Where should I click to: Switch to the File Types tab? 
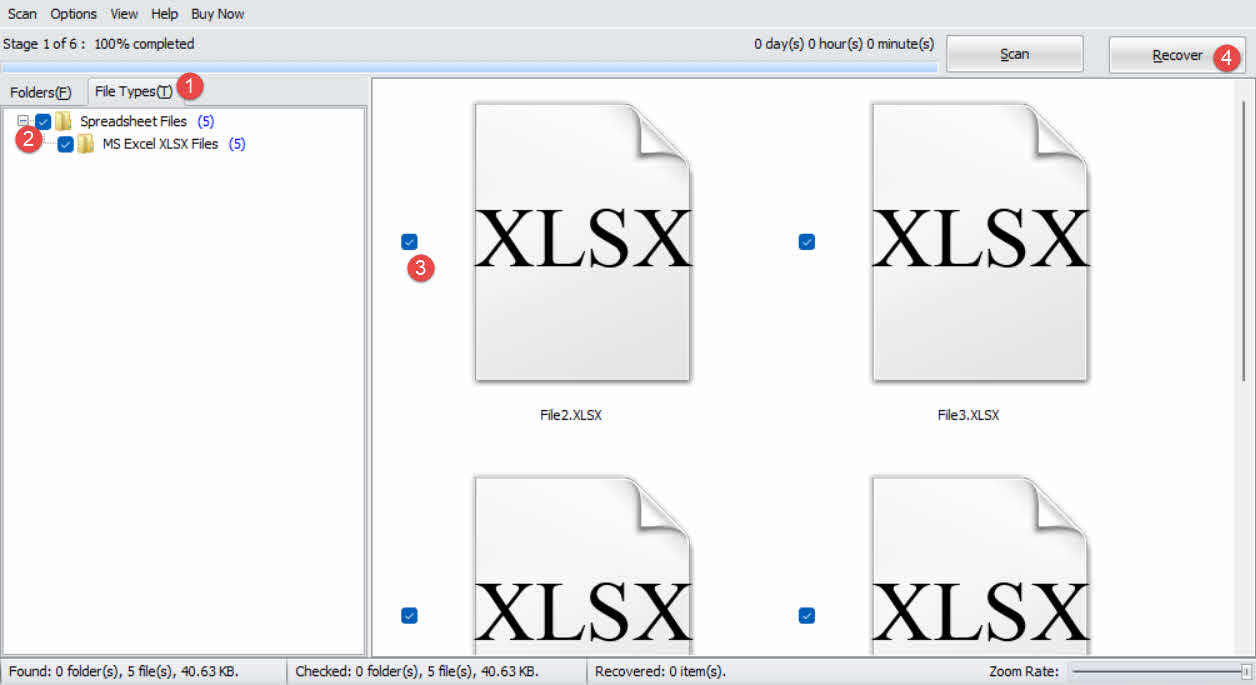point(133,91)
